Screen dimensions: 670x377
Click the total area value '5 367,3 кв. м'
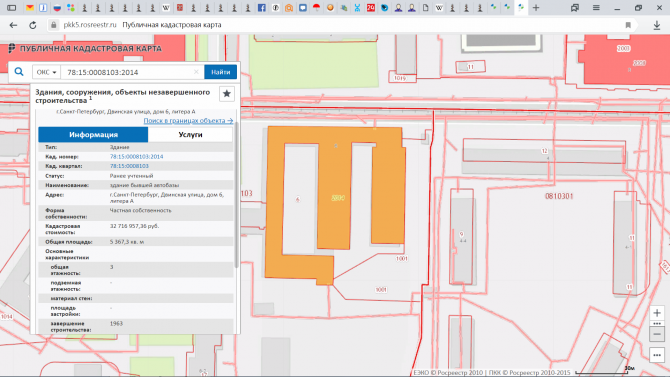[x=127, y=242]
